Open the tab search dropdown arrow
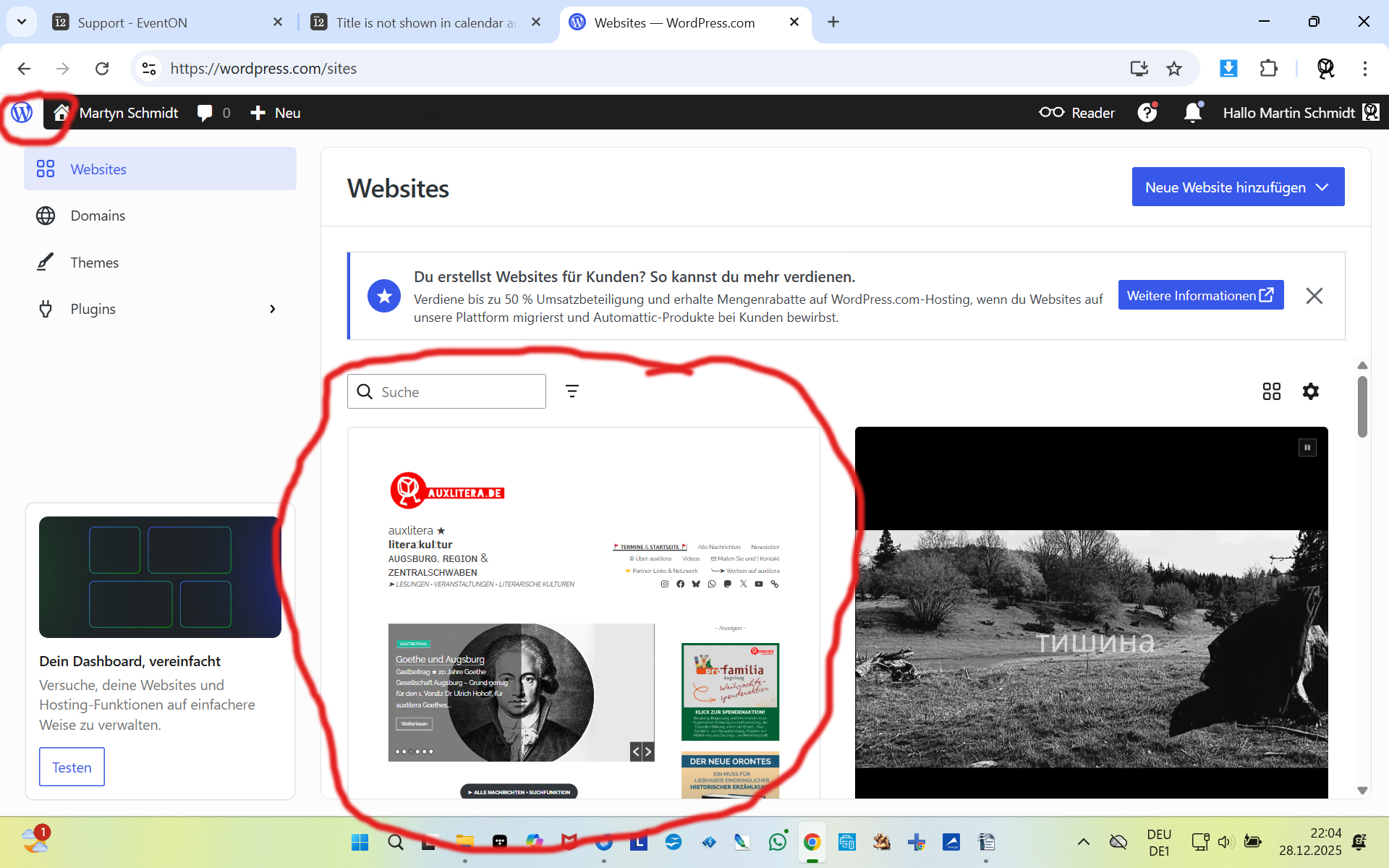The image size is (1389, 868). pyautogui.click(x=22, y=22)
